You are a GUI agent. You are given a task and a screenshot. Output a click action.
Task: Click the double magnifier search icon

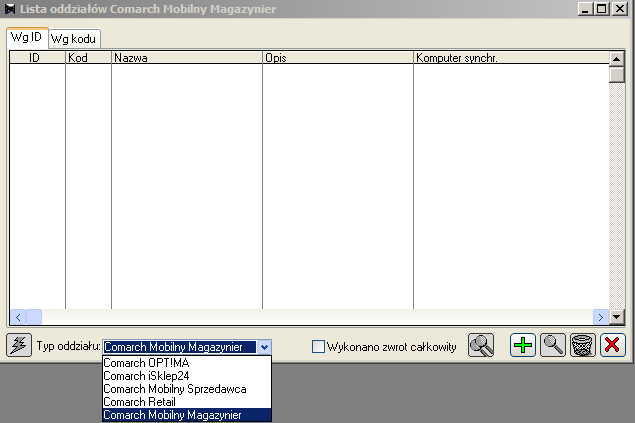481,345
